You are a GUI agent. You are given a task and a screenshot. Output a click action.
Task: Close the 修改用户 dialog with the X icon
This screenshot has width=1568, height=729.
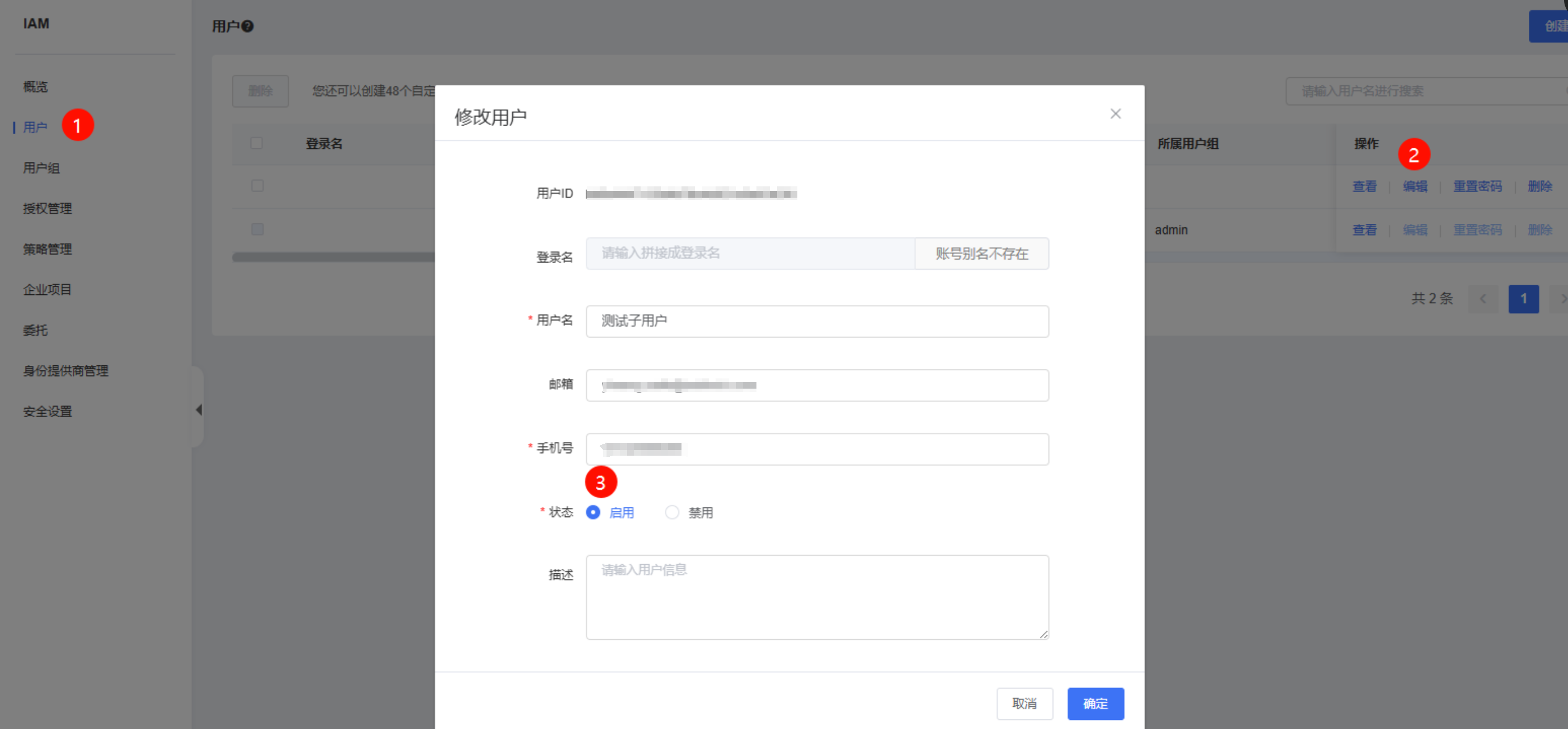pyautogui.click(x=1115, y=114)
